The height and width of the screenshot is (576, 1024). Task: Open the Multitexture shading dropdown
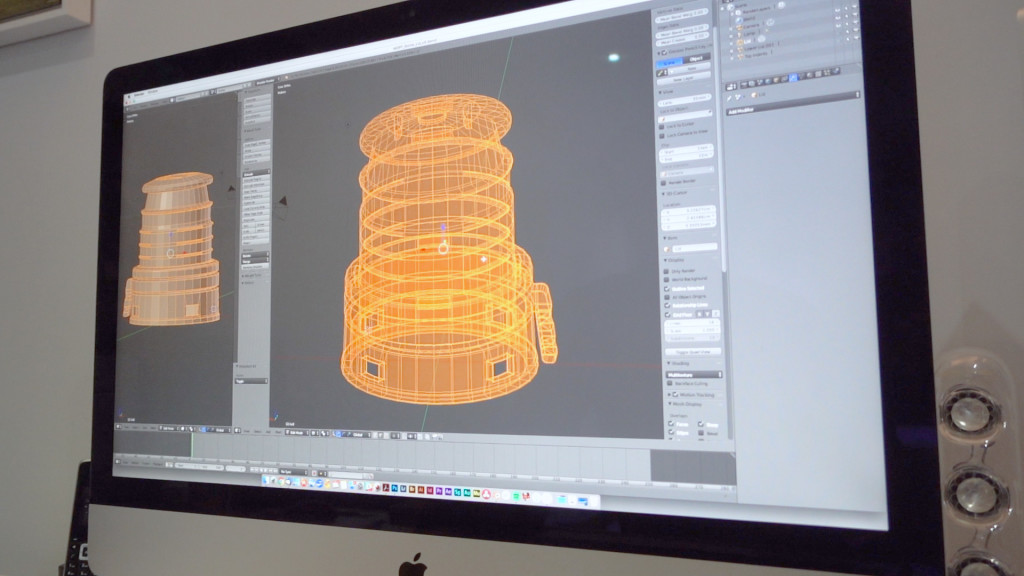(694, 374)
